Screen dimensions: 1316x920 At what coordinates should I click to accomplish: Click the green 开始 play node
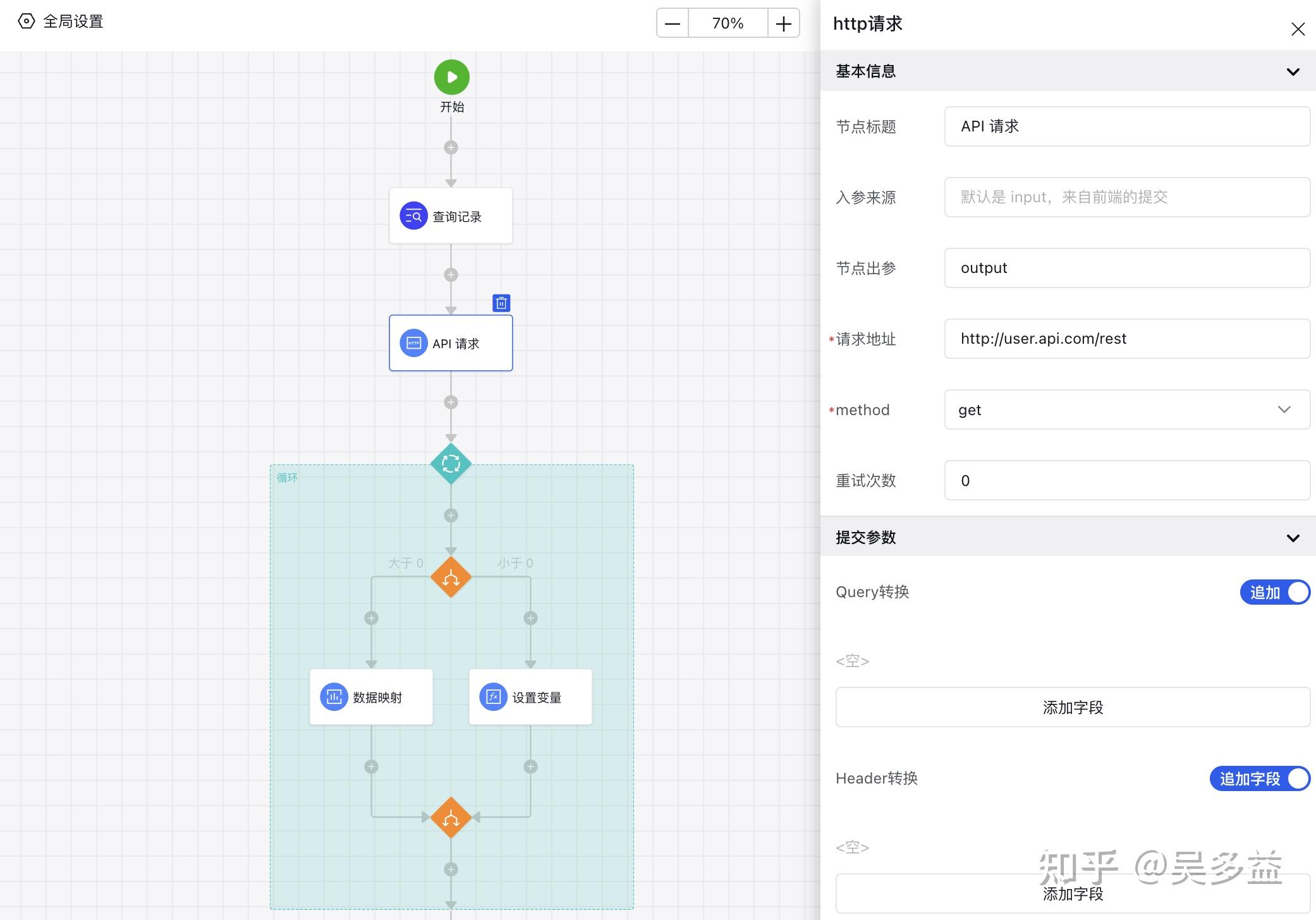point(451,76)
